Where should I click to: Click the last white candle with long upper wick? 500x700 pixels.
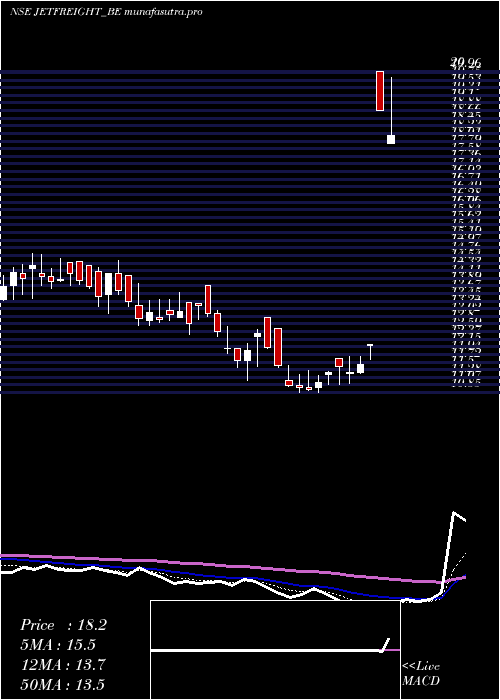click(x=391, y=110)
